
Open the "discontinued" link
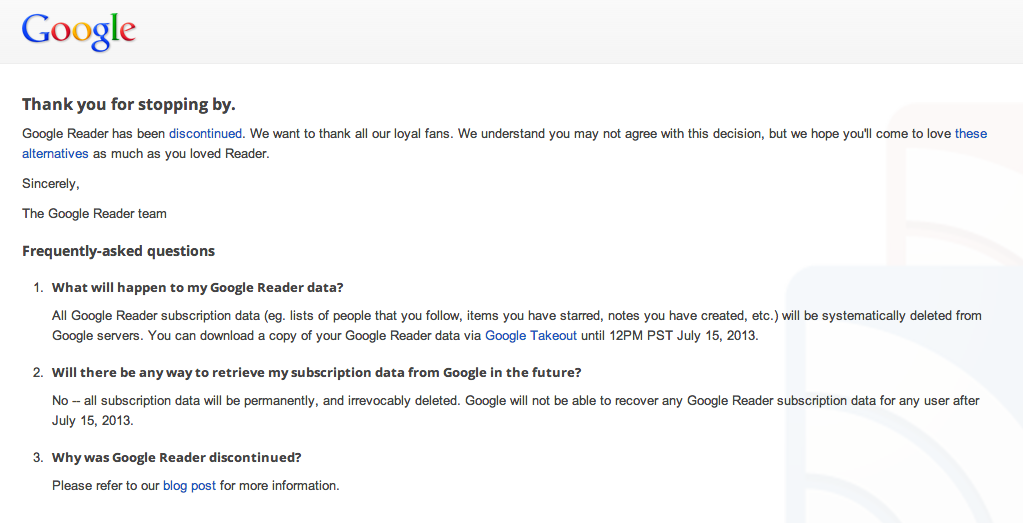(205, 133)
